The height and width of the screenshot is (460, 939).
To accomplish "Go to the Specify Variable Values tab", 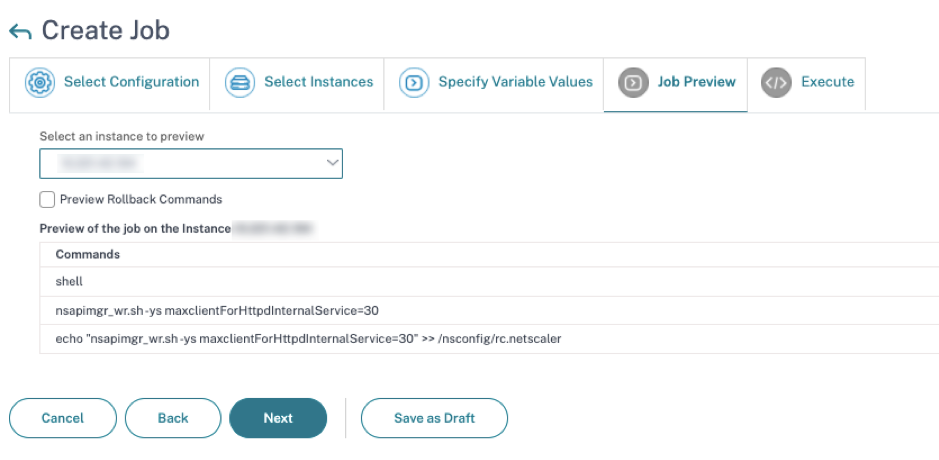I will (494, 84).
